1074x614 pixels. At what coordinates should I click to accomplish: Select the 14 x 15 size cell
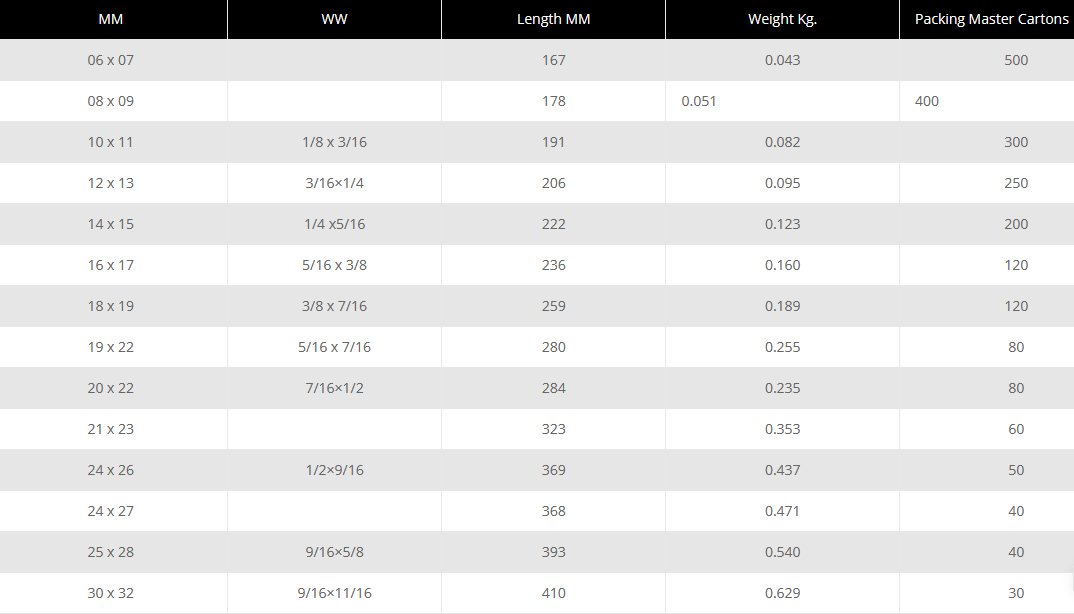(x=110, y=224)
